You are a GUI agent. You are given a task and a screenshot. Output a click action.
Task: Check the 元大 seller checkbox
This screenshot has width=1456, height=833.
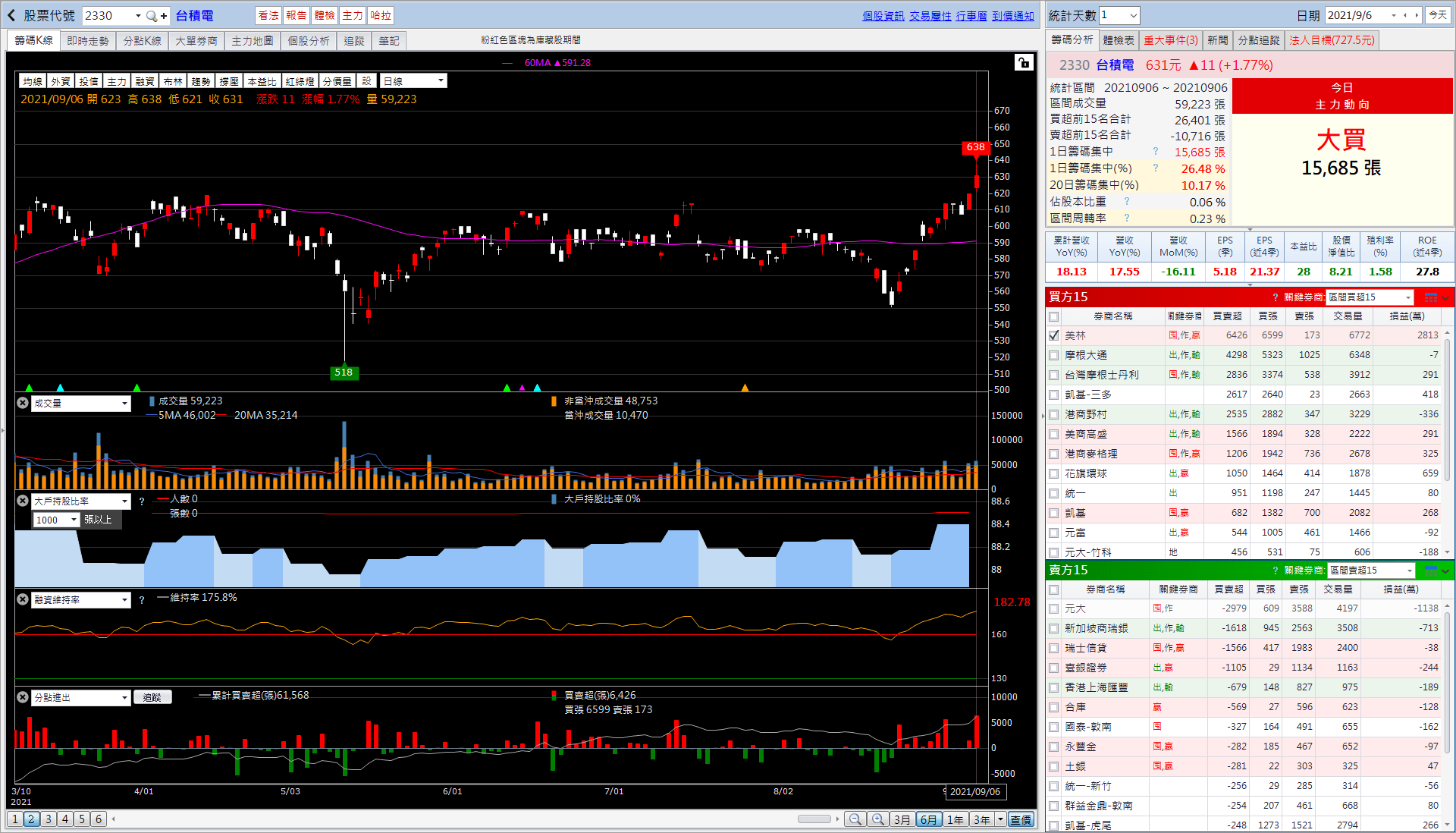pyautogui.click(x=1054, y=608)
